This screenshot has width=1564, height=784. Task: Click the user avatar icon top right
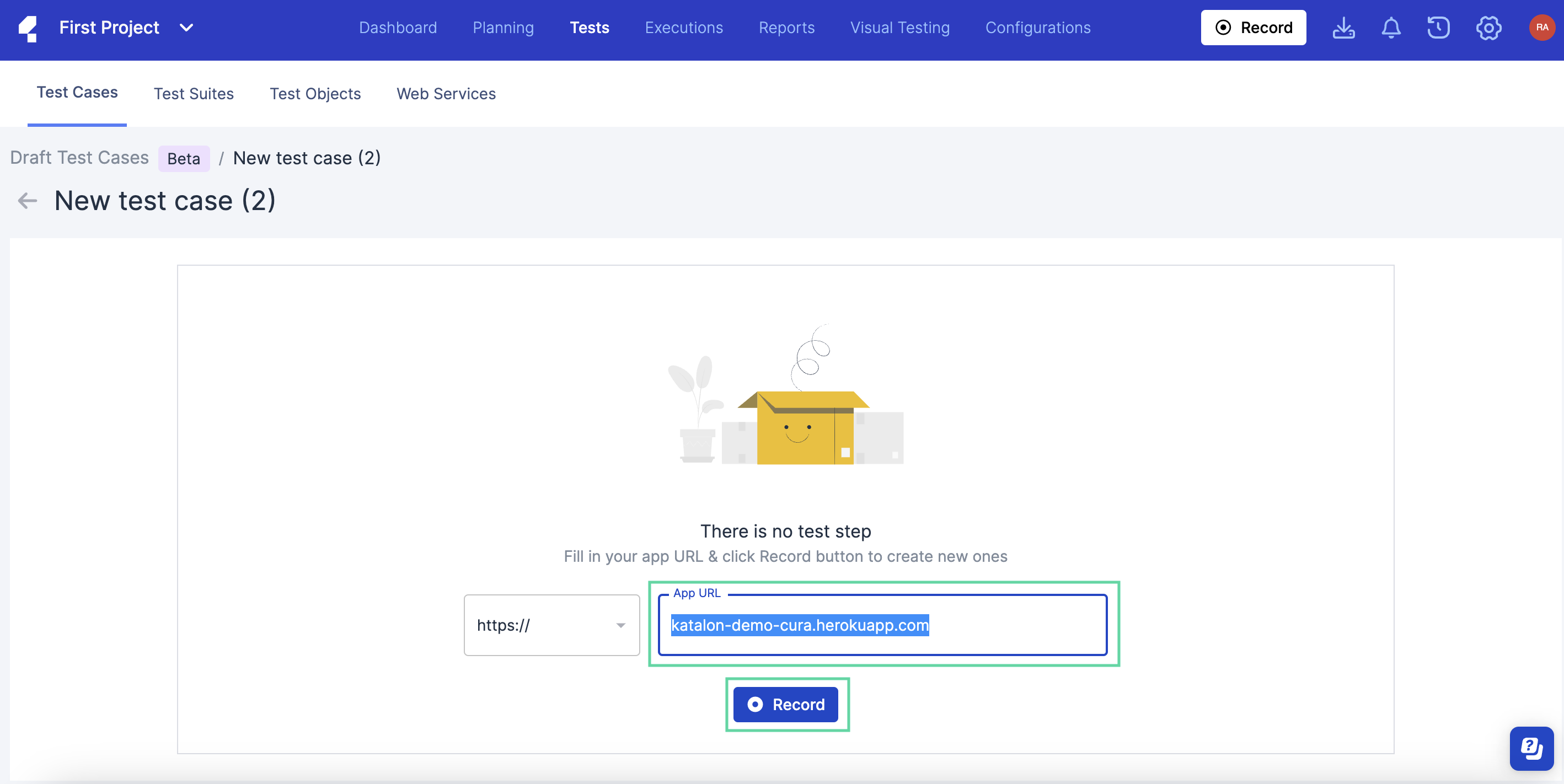[x=1539, y=27]
